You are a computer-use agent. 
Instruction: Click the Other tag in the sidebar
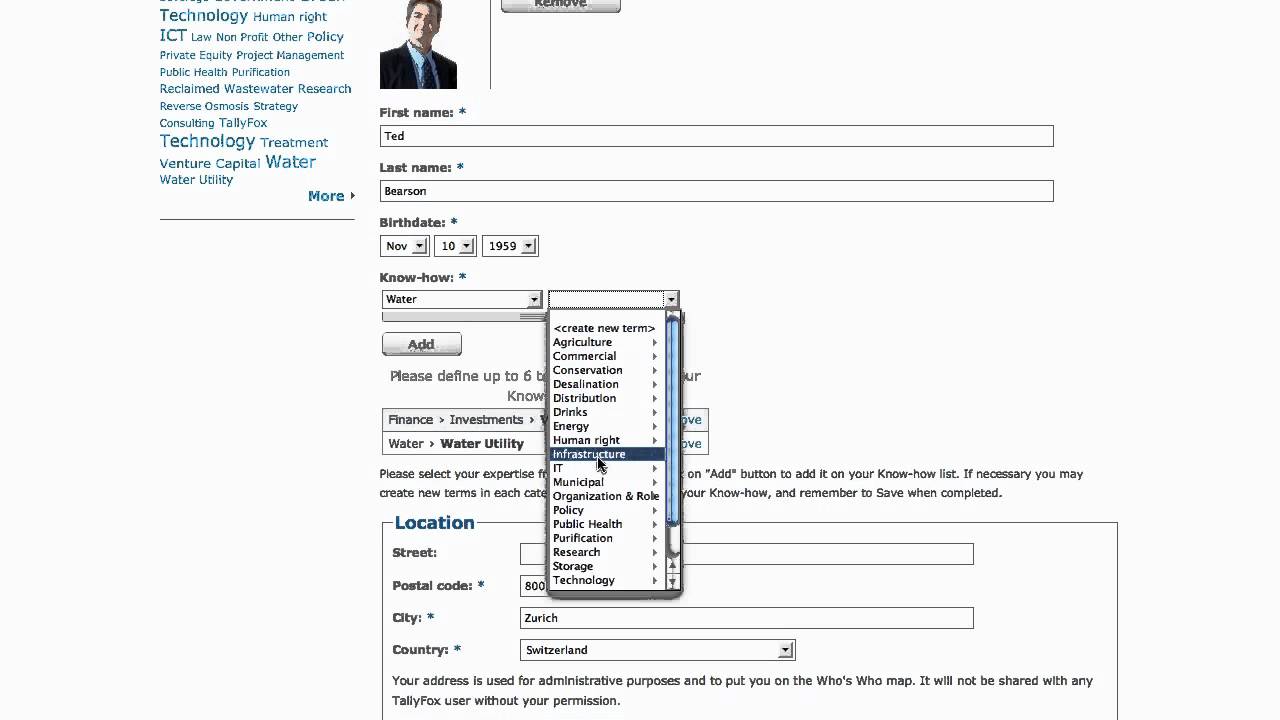[288, 37]
